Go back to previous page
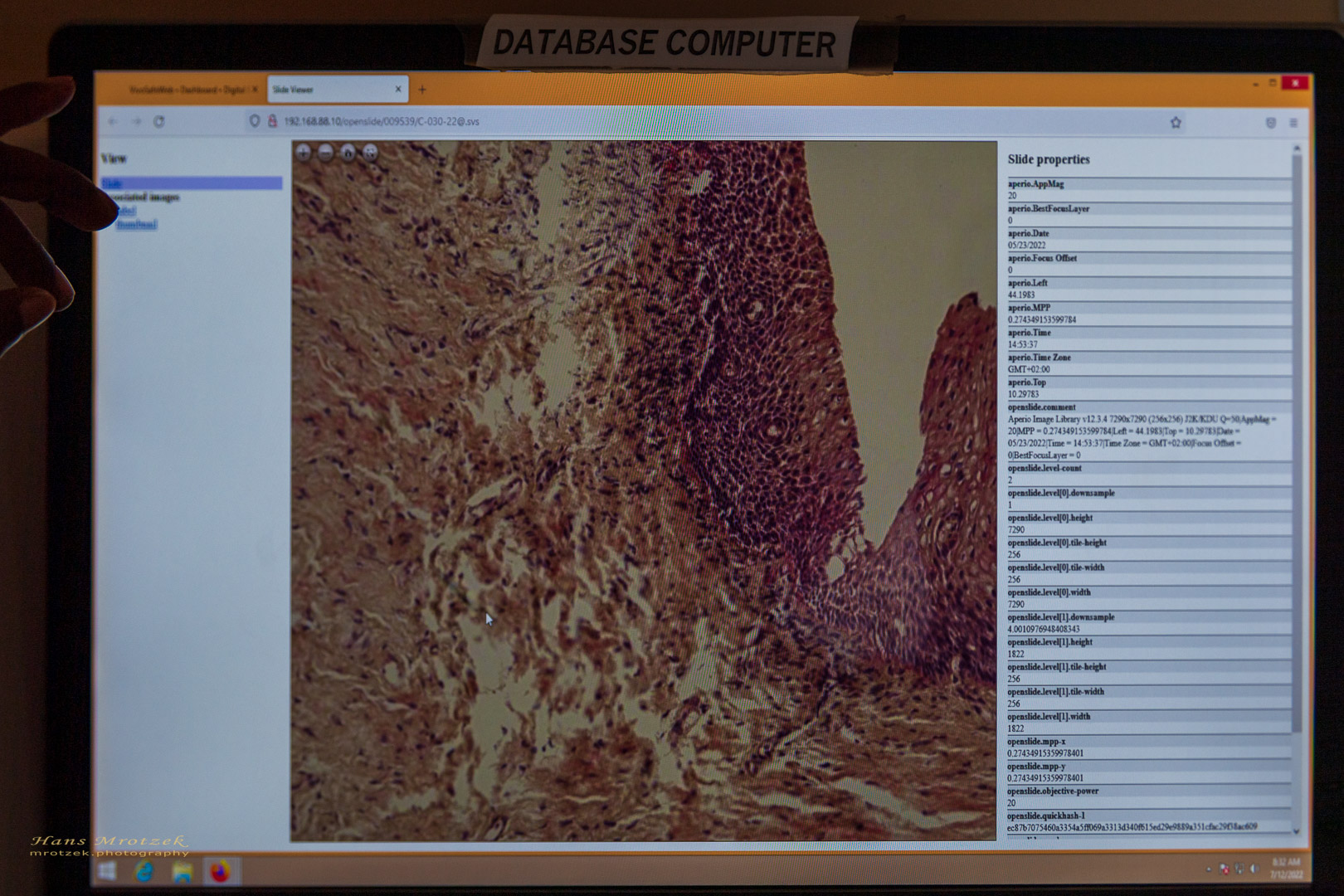Viewport: 1344px width, 896px height. pyautogui.click(x=113, y=121)
